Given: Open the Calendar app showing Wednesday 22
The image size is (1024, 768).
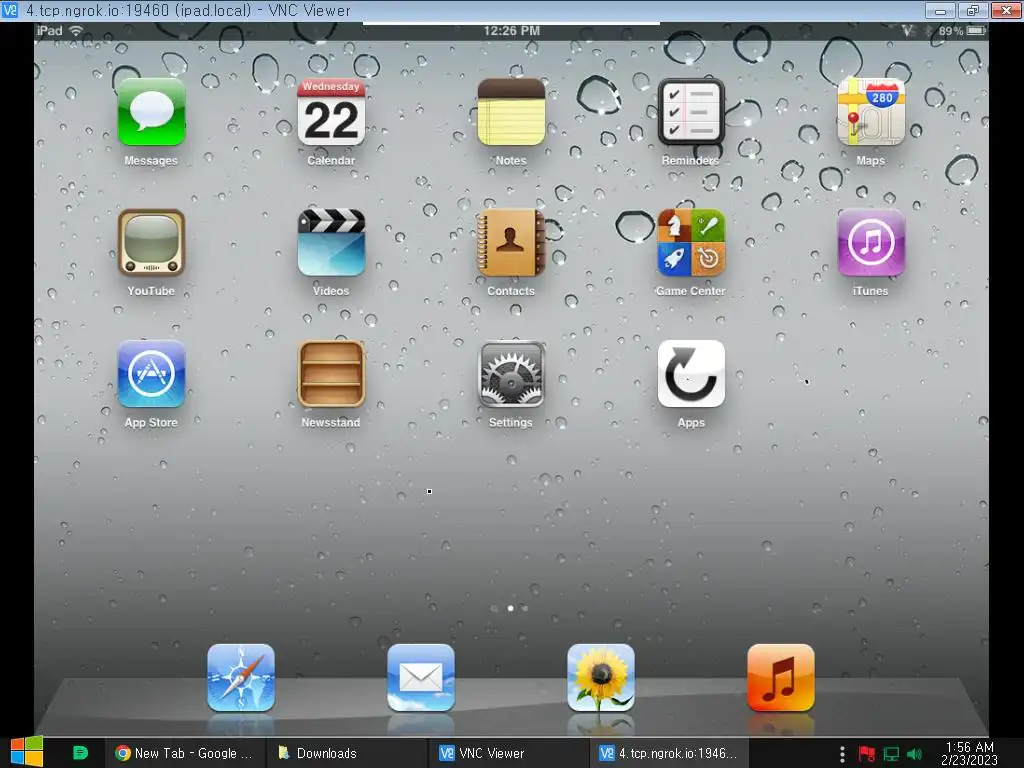Looking at the screenshot, I should click(x=331, y=112).
